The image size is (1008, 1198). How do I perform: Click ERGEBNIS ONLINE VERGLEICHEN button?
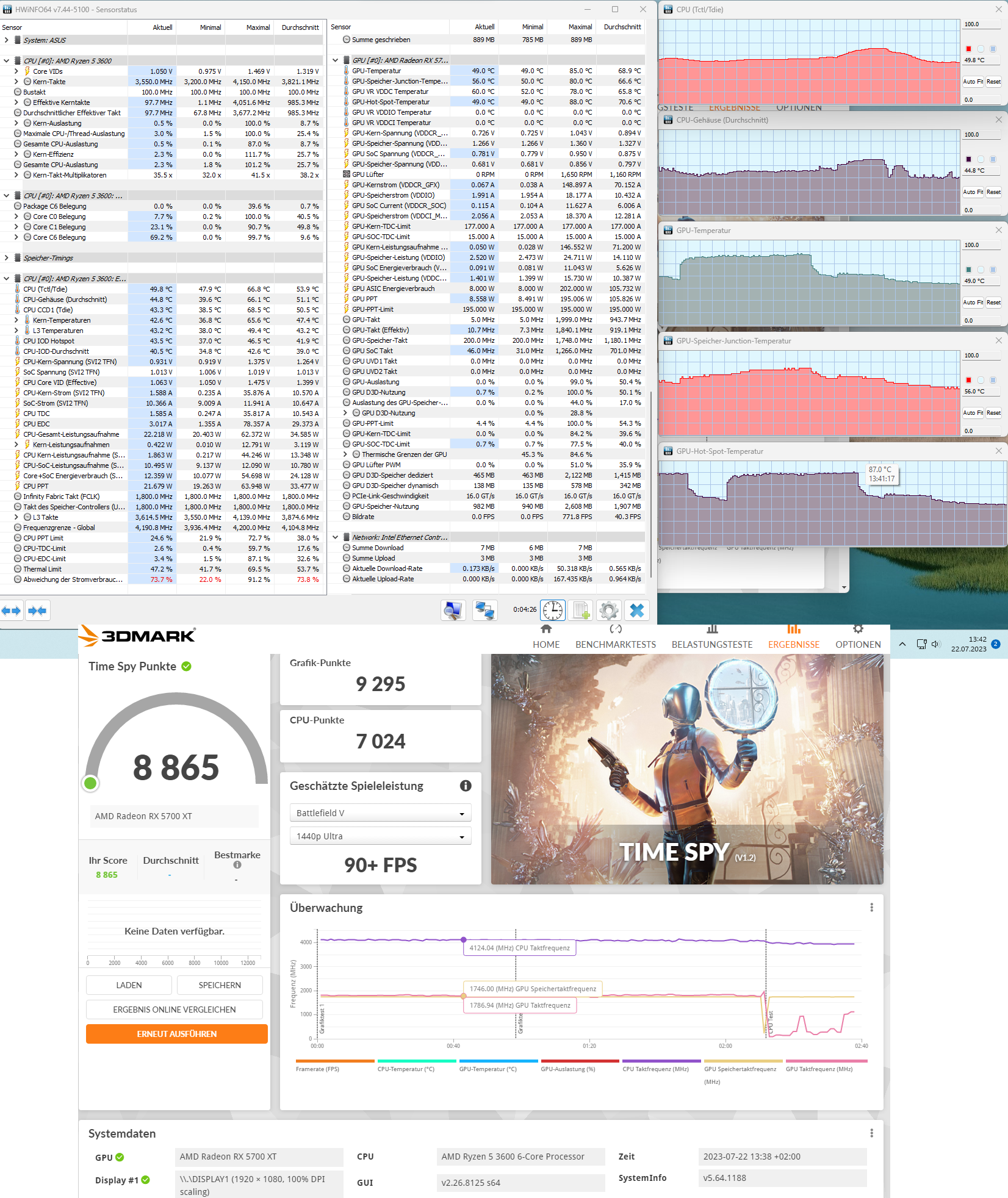click(175, 1010)
